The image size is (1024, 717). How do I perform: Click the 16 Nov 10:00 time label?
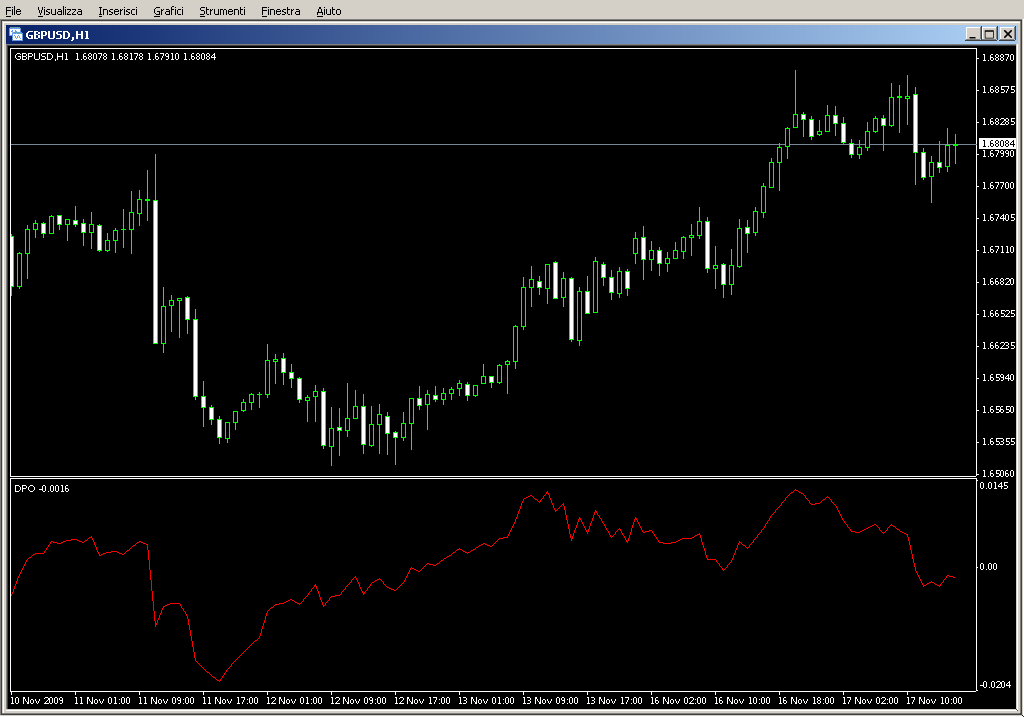pyautogui.click(x=742, y=701)
